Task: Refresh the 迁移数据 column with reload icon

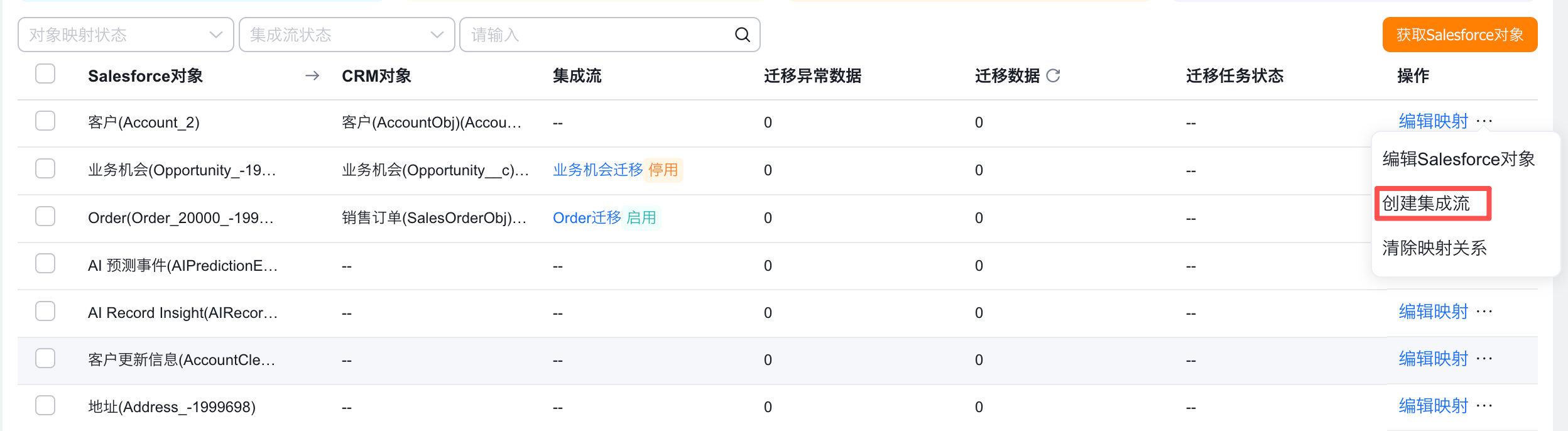Action: (1053, 76)
